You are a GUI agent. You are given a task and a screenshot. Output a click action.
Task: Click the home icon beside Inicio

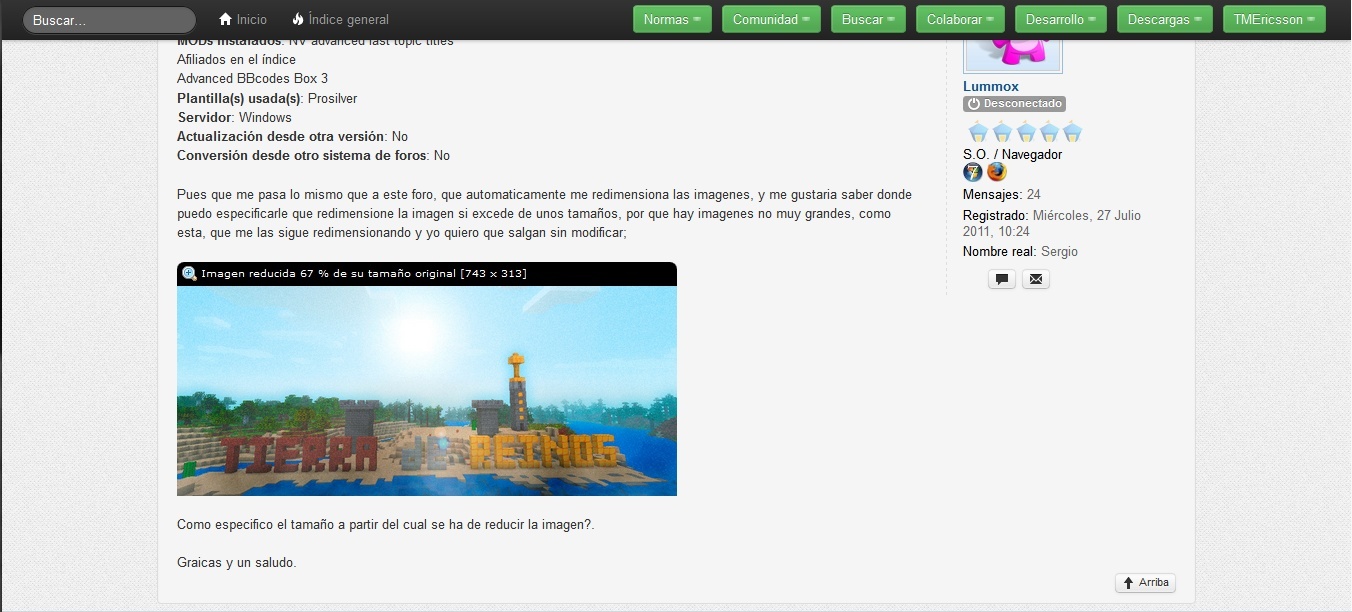pos(225,19)
